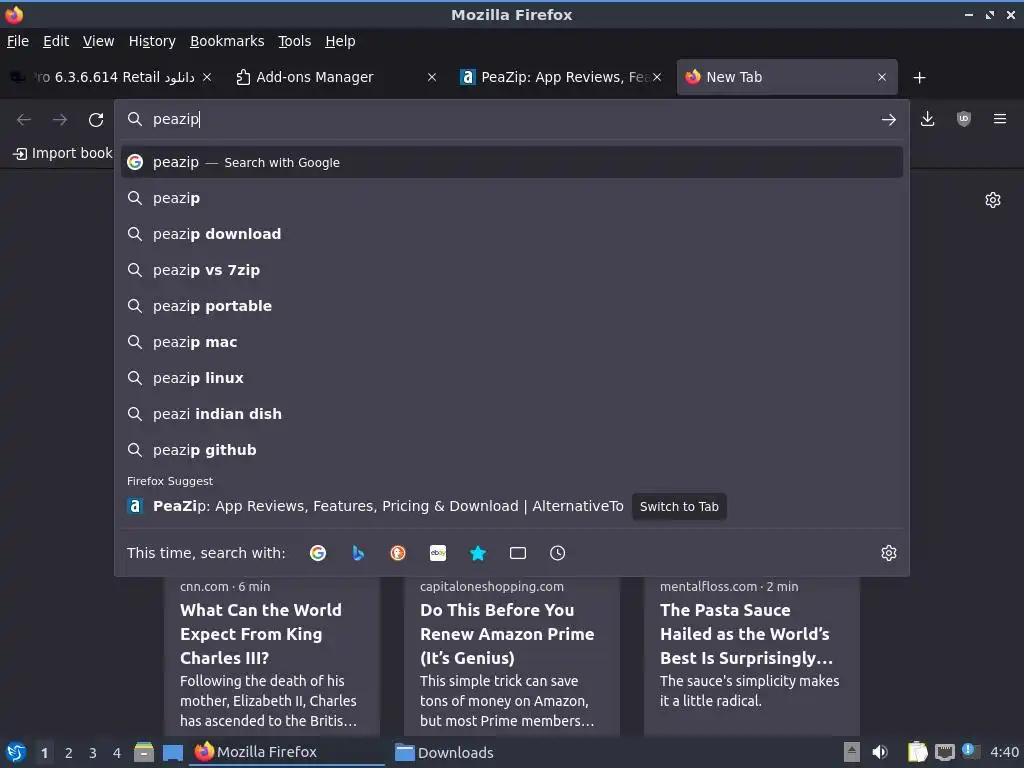
Task: Choose the 'peazip github' suggestion
Action: tap(512, 449)
